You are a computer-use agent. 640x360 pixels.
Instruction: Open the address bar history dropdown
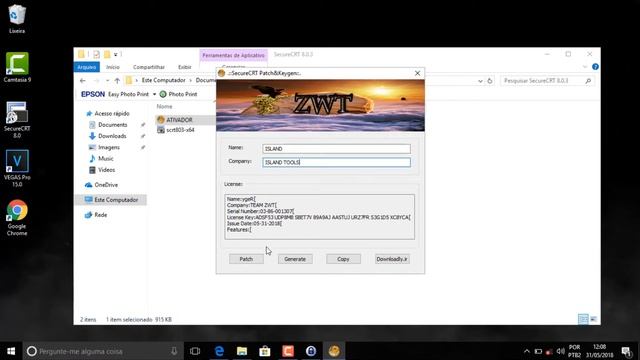[480, 81]
